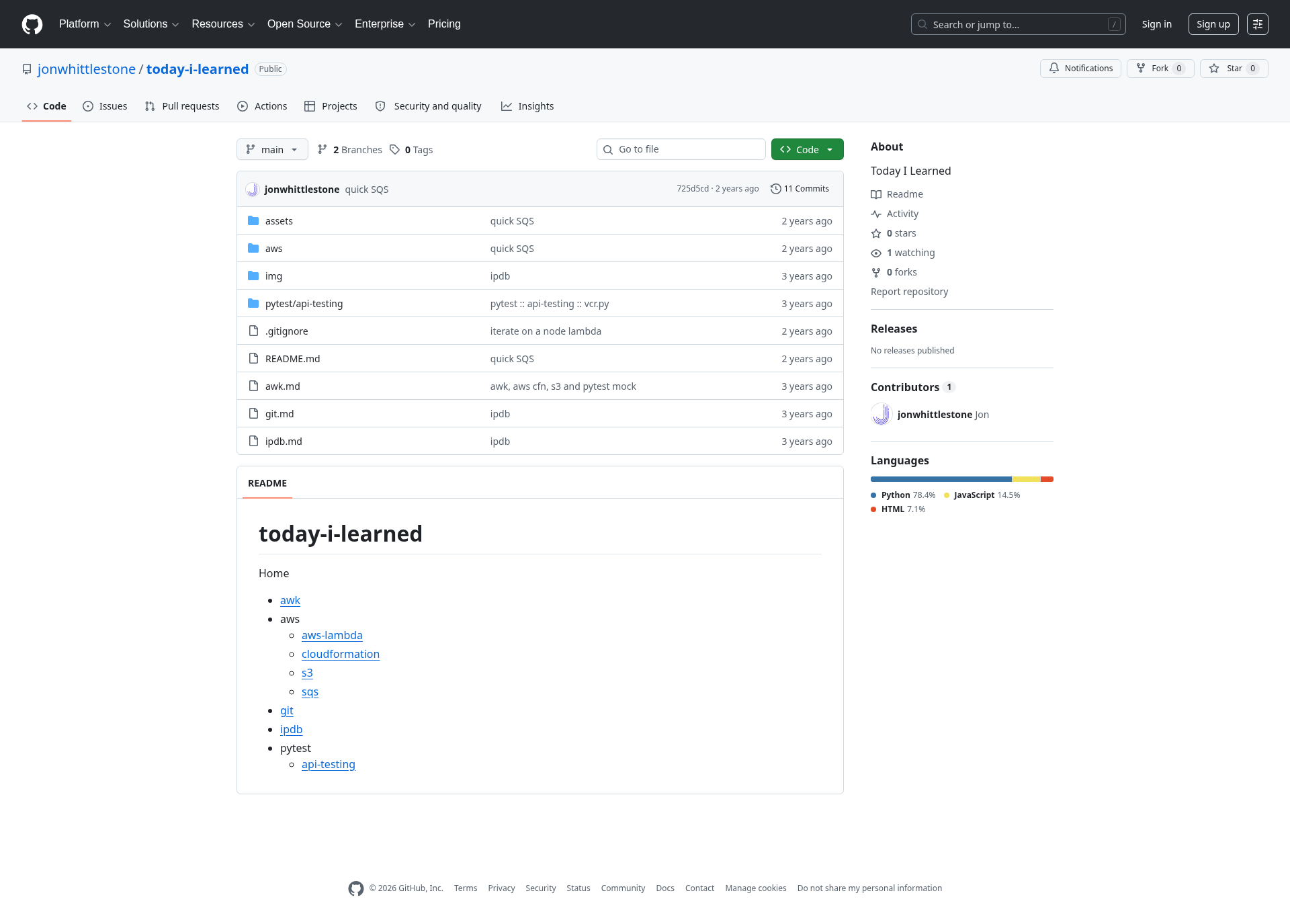Click the contributor avatar in sidebar

(881, 414)
